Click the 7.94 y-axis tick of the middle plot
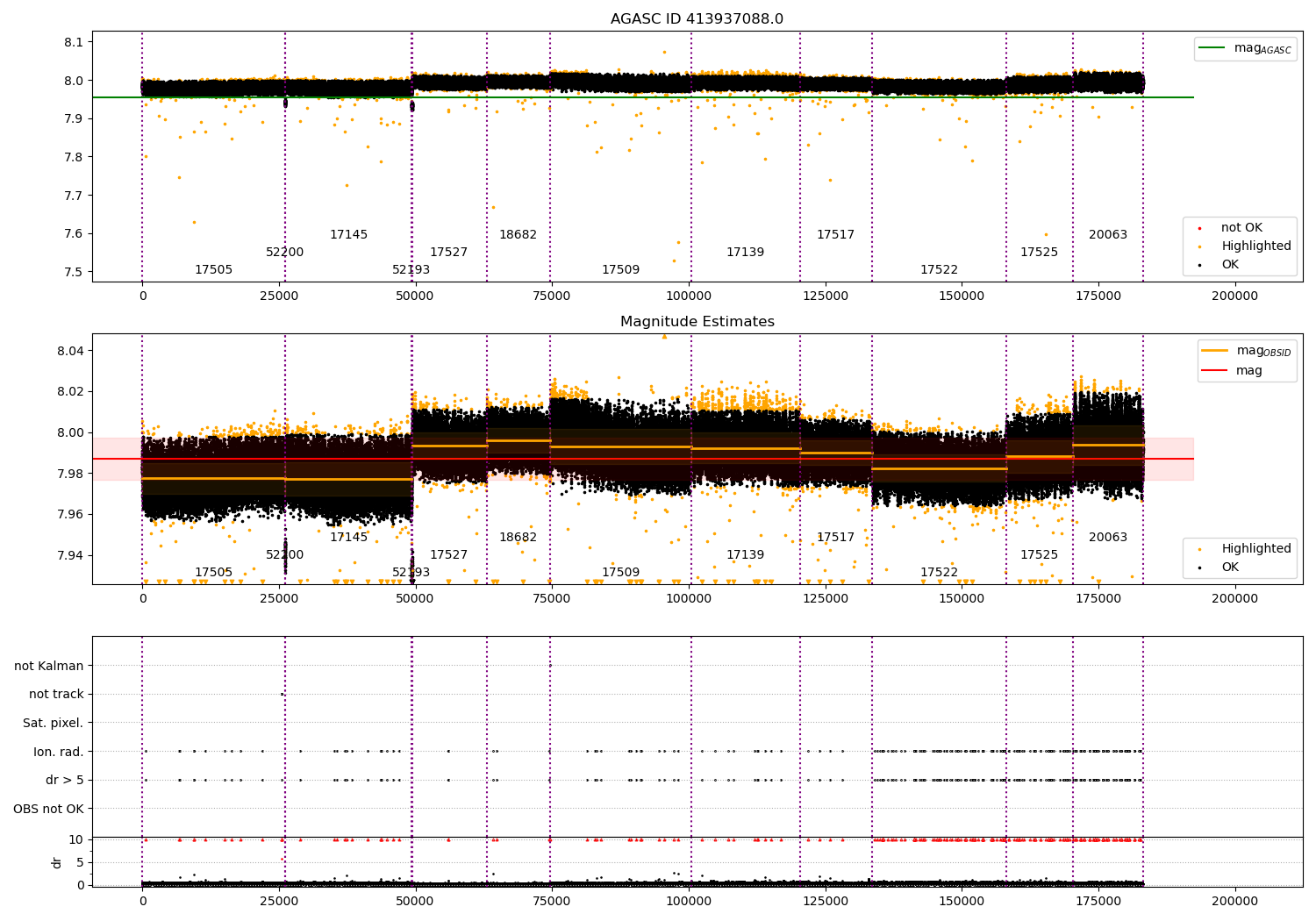1316x921 pixels. point(71,555)
